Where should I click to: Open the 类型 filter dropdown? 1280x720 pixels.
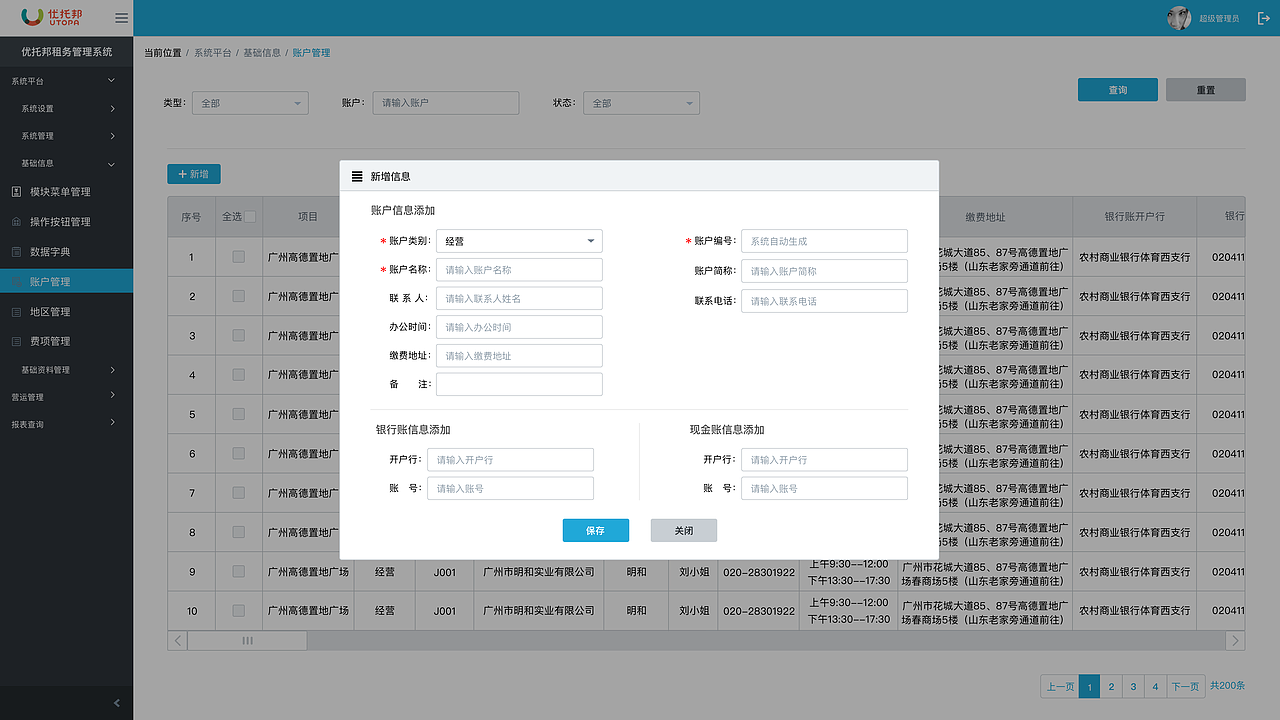point(250,102)
